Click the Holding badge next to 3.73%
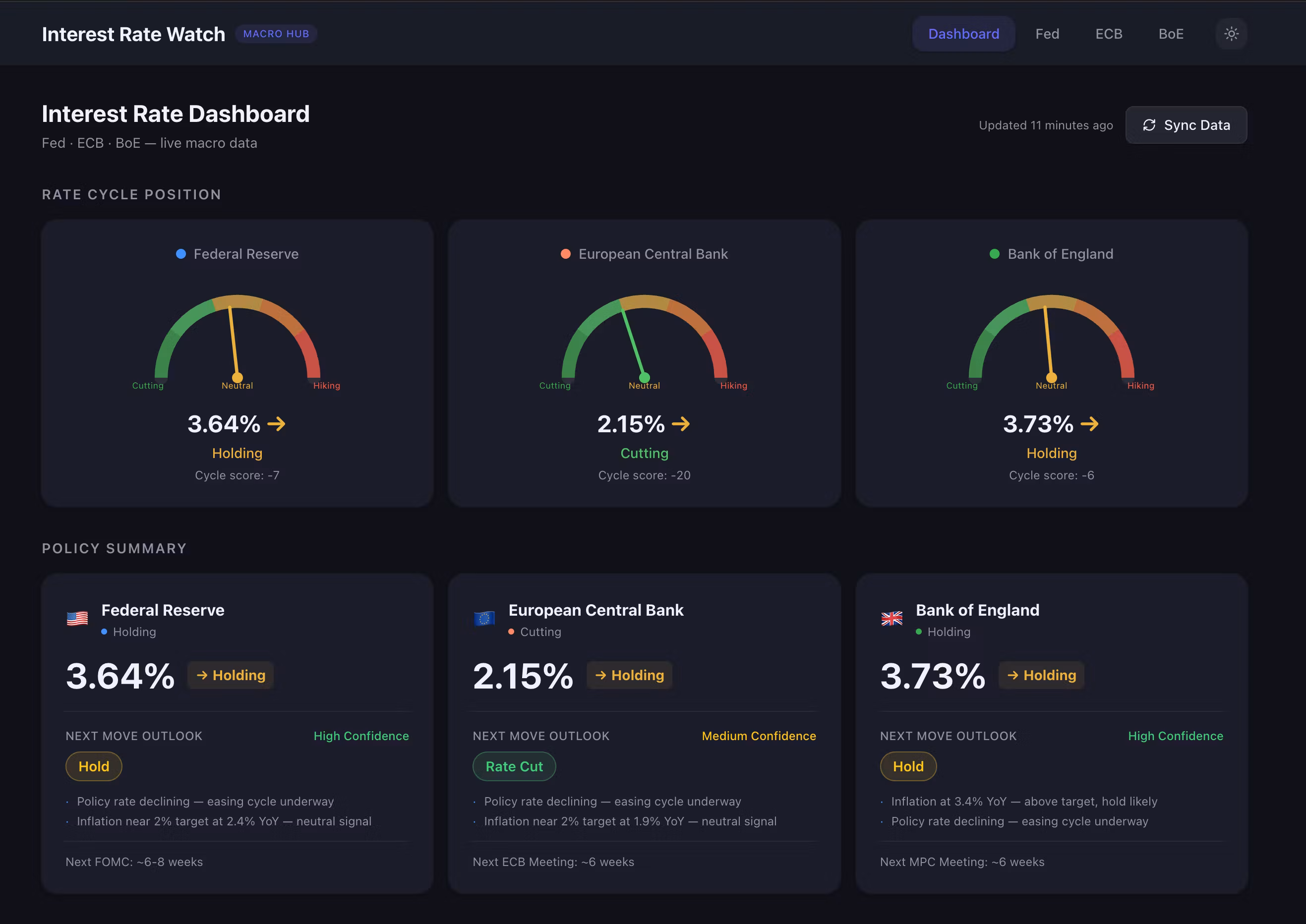Screen dimensions: 1306x924 click(1041, 675)
